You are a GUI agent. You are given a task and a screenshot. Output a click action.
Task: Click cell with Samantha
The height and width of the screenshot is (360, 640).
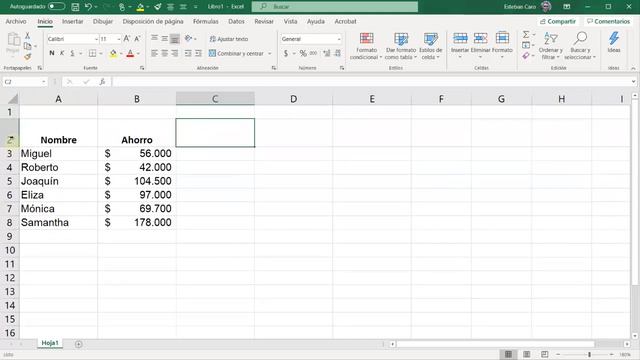coord(58,222)
